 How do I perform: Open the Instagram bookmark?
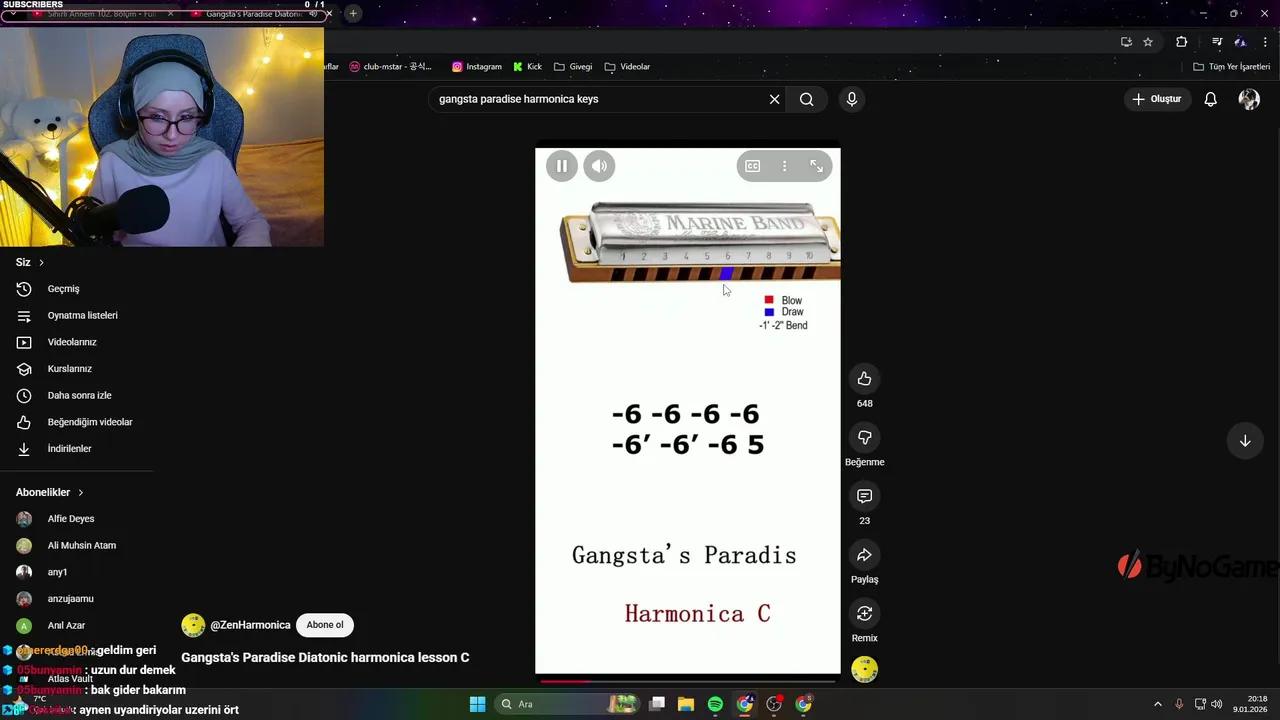click(x=477, y=67)
